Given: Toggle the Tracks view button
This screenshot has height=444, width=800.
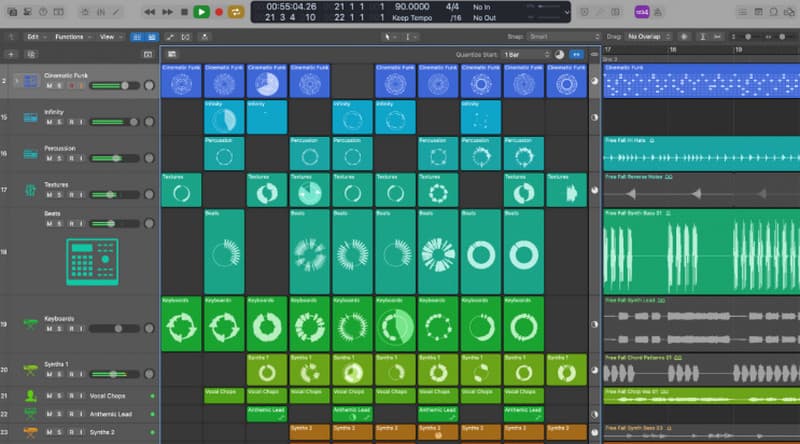Looking at the screenshot, I should pos(152,37).
